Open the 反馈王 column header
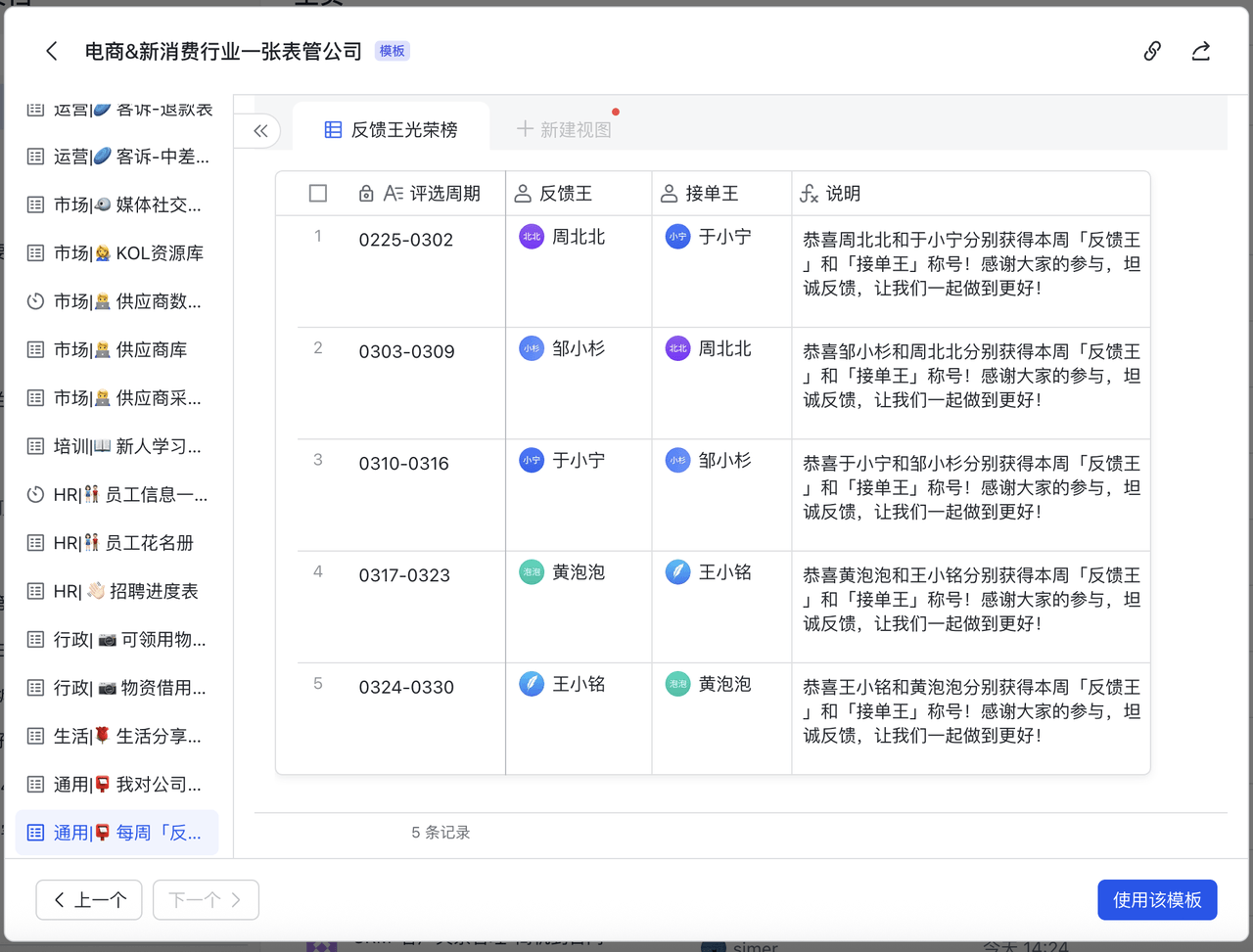1253x952 pixels. [x=566, y=194]
